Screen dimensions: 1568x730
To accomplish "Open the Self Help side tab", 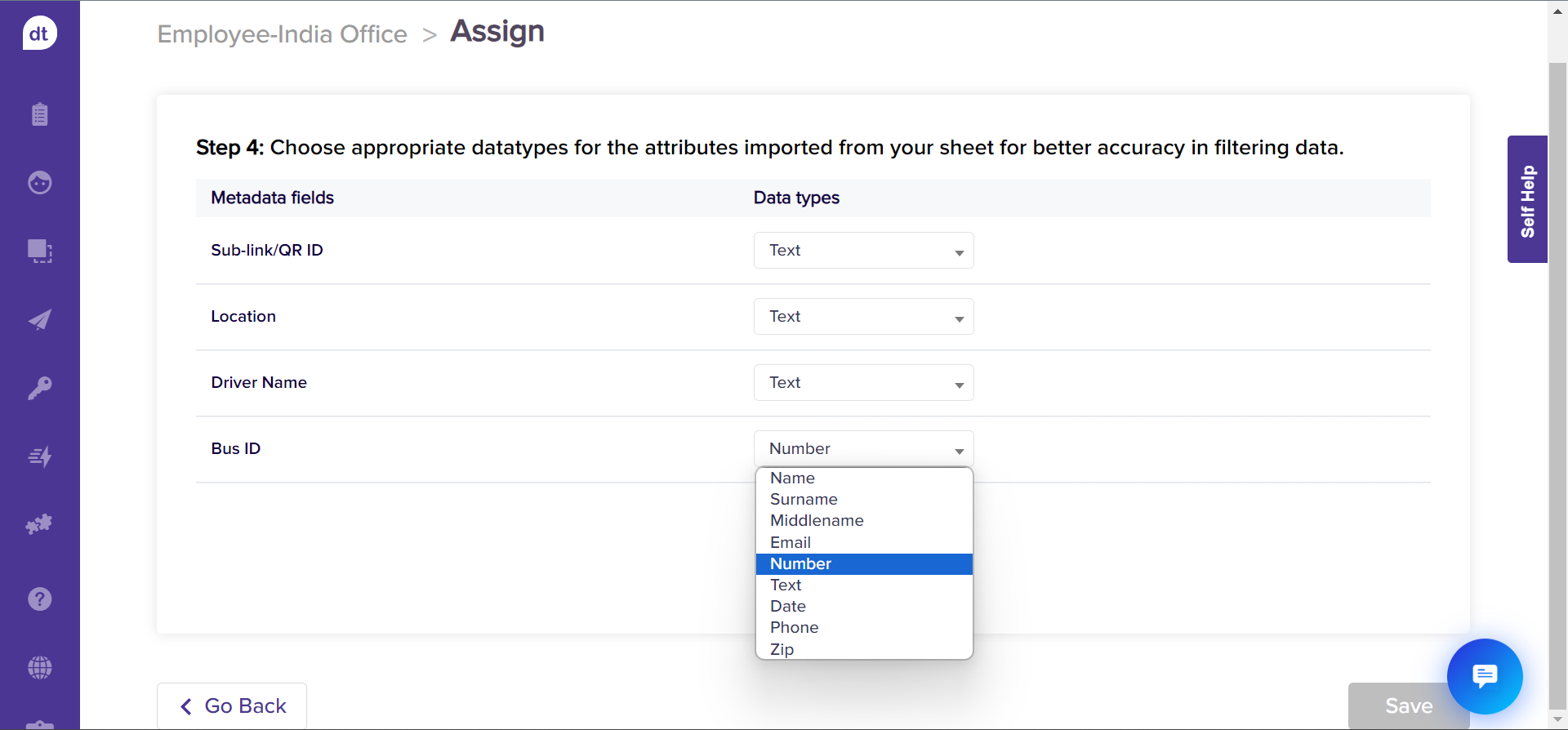I will [x=1527, y=200].
